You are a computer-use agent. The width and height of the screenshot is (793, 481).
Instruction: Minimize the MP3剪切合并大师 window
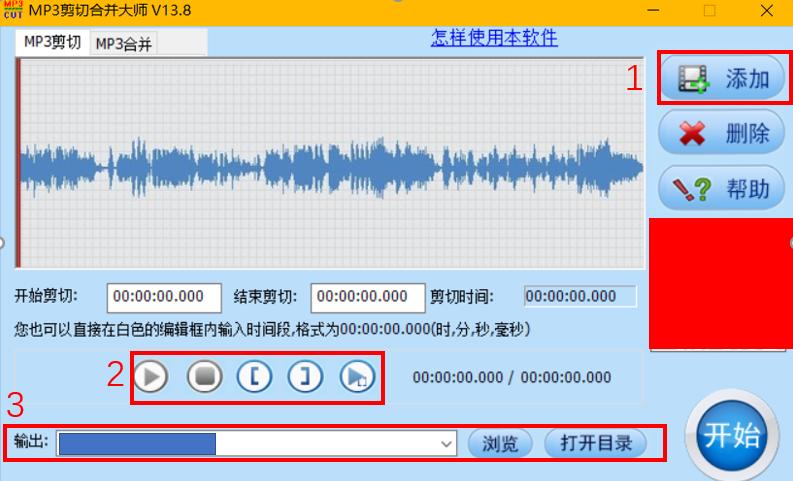tap(653, 10)
